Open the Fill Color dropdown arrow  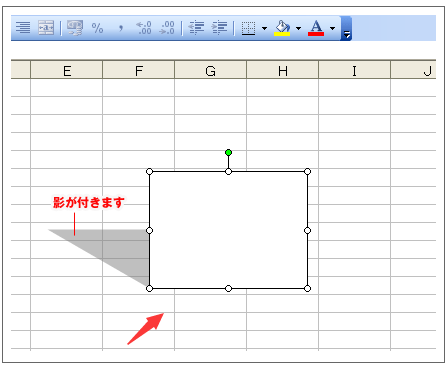point(298,29)
